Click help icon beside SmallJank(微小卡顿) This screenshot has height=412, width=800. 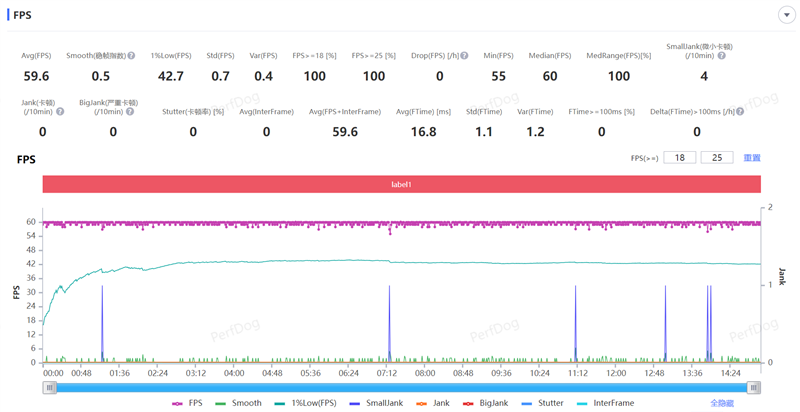(722, 56)
